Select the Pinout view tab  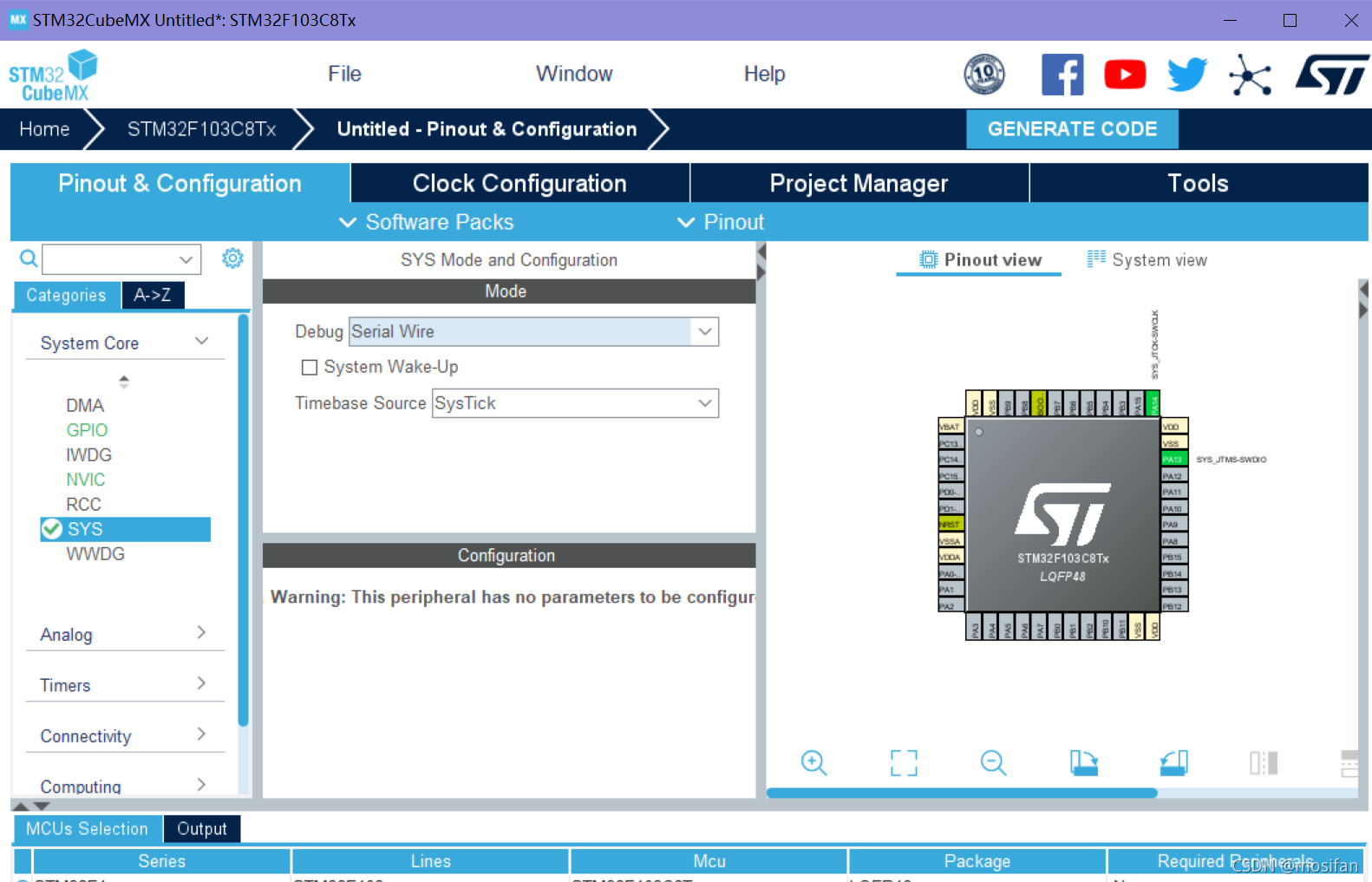coord(979,259)
